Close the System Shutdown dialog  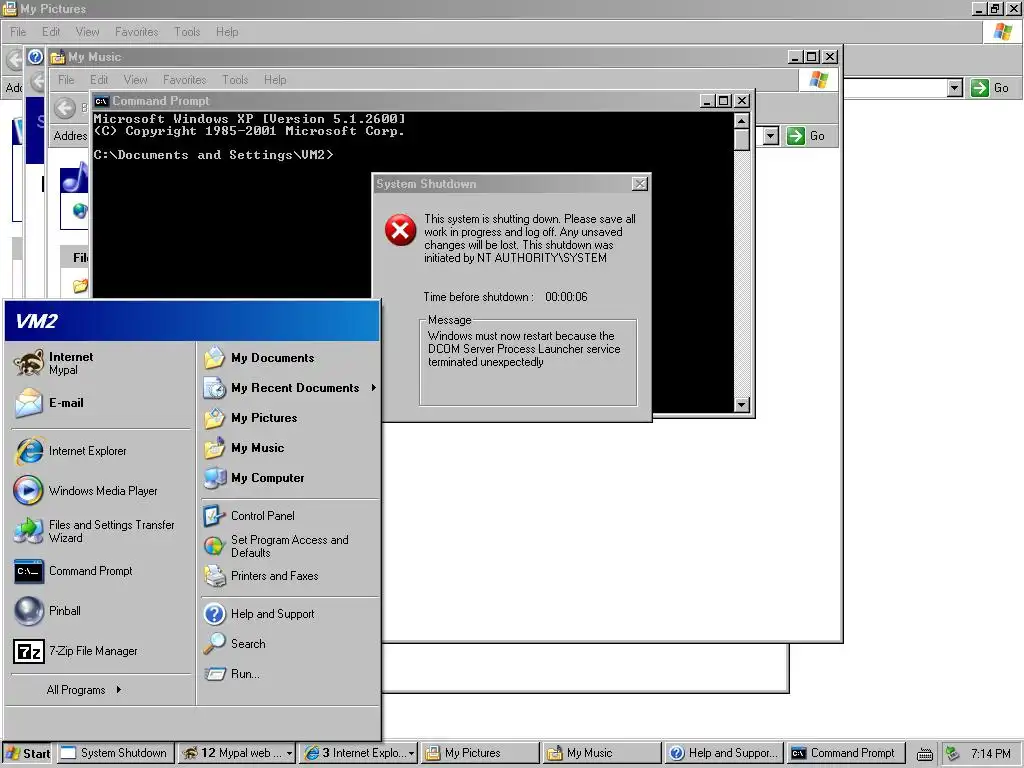point(640,184)
